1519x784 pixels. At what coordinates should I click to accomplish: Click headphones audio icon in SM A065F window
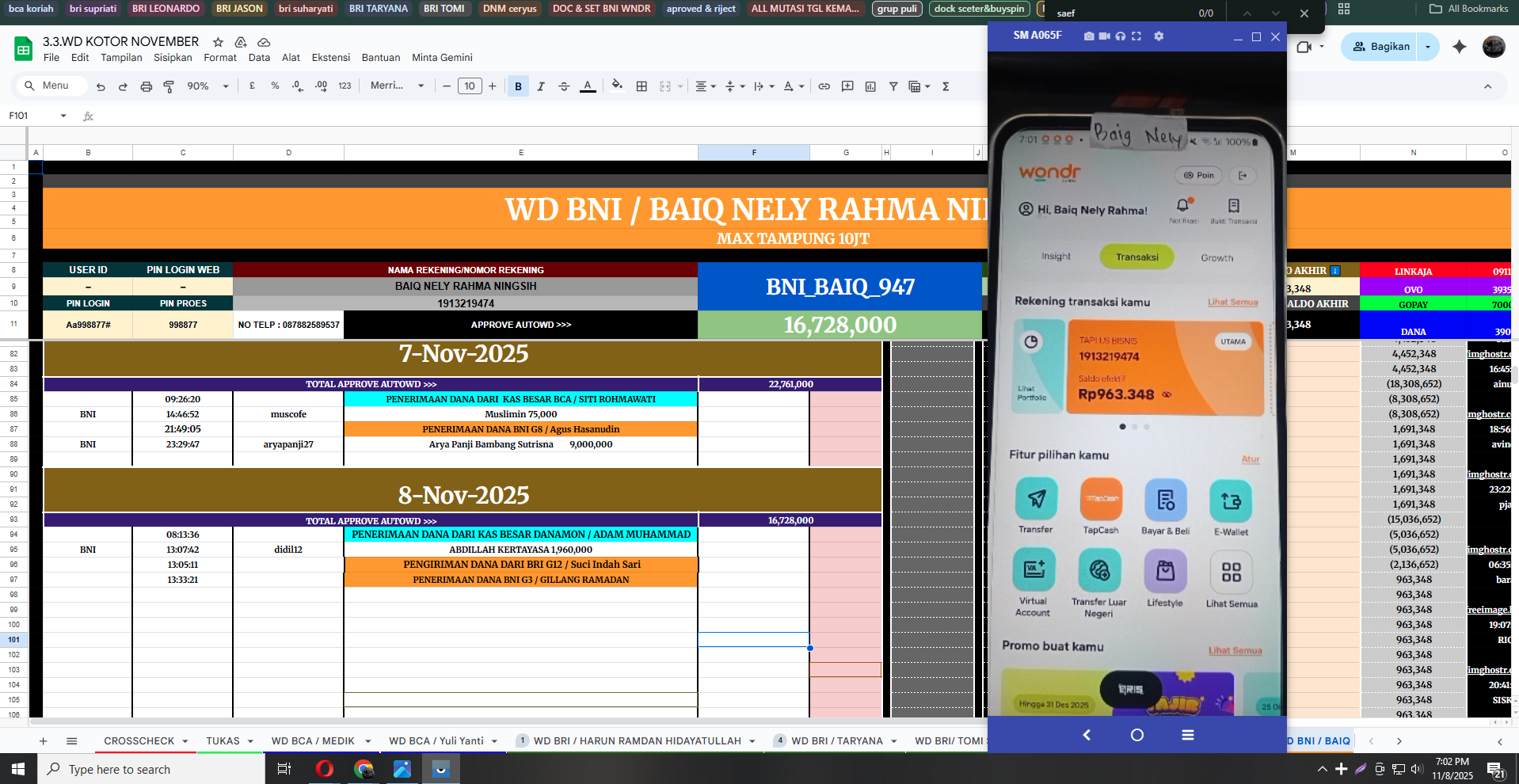coord(1121,36)
